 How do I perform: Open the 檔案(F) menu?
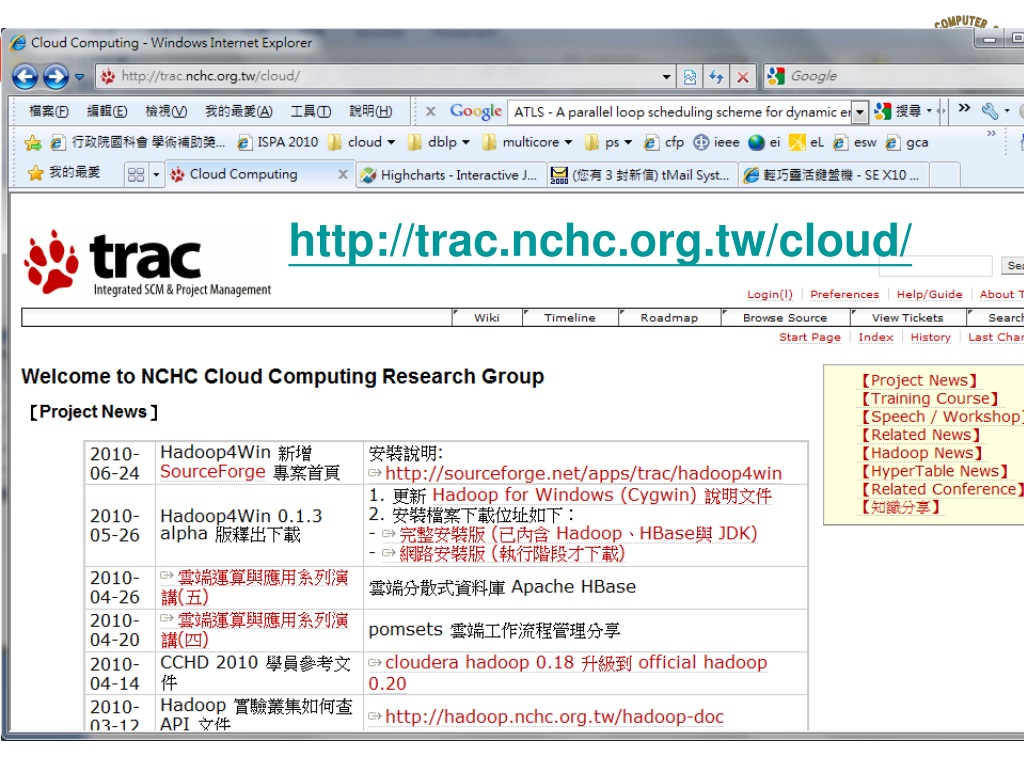(x=48, y=111)
